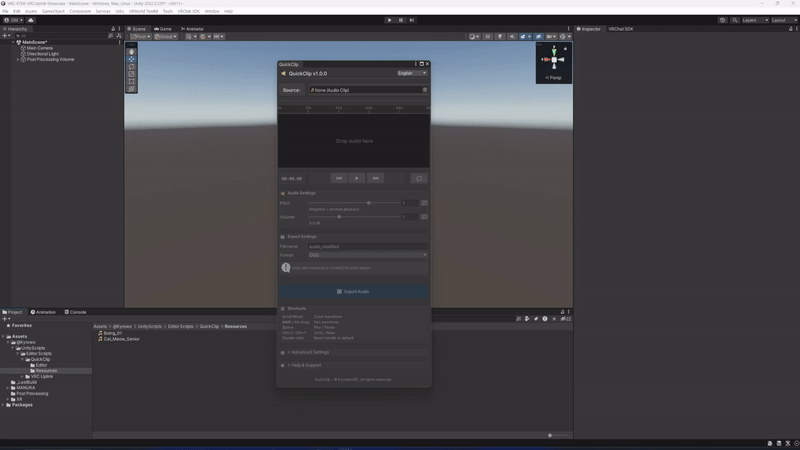Click the Filename input field

coord(367,246)
